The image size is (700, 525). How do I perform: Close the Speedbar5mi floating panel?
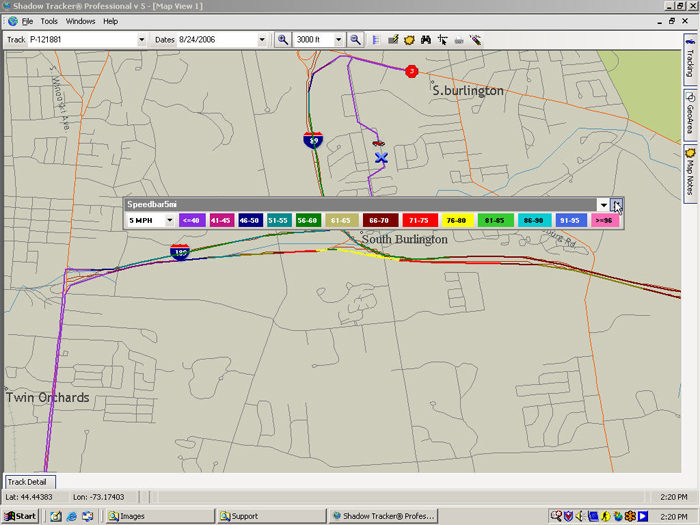617,205
